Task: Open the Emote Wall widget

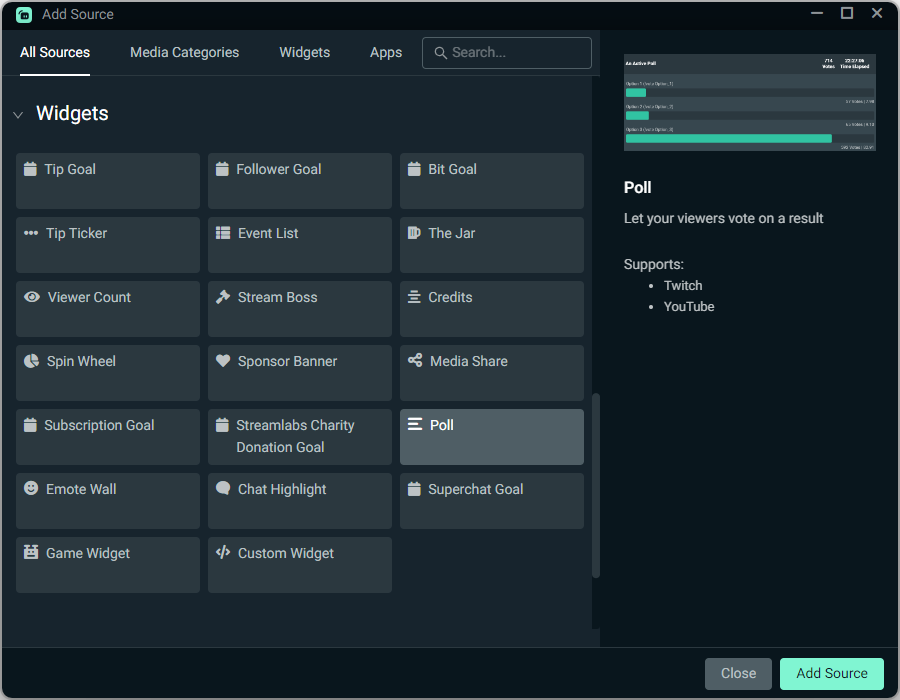Action: coord(107,501)
